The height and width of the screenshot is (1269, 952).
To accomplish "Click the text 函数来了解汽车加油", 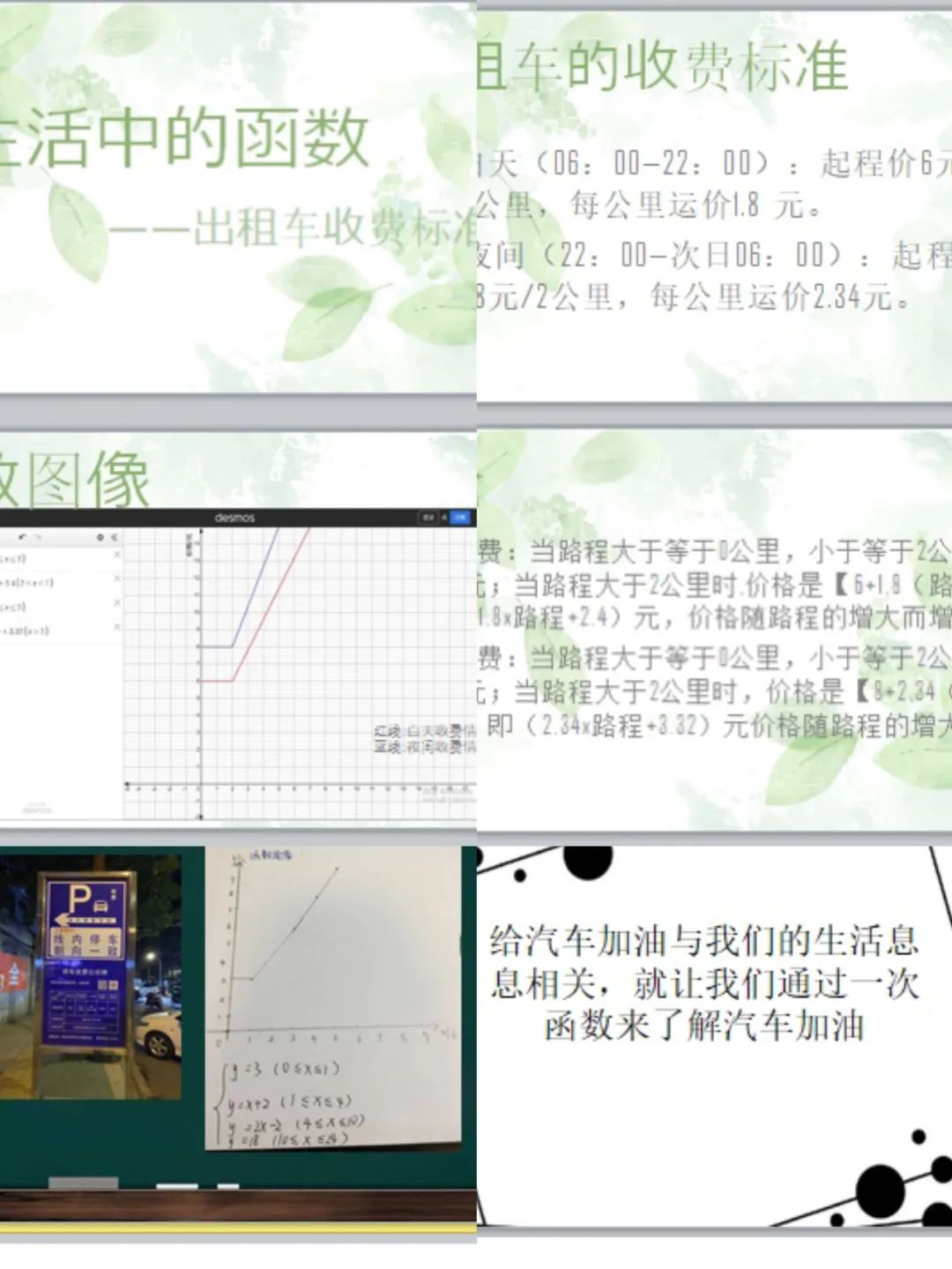I will 704,1026.
